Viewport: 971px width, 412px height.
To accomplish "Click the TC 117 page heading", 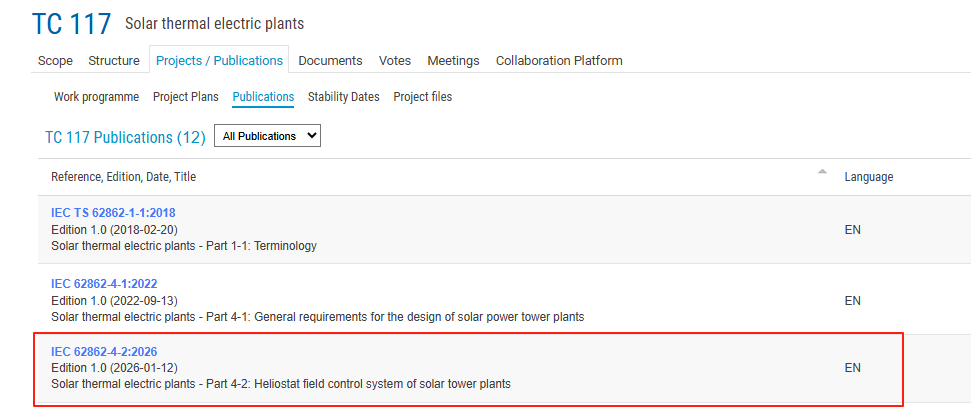I will [71, 24].
